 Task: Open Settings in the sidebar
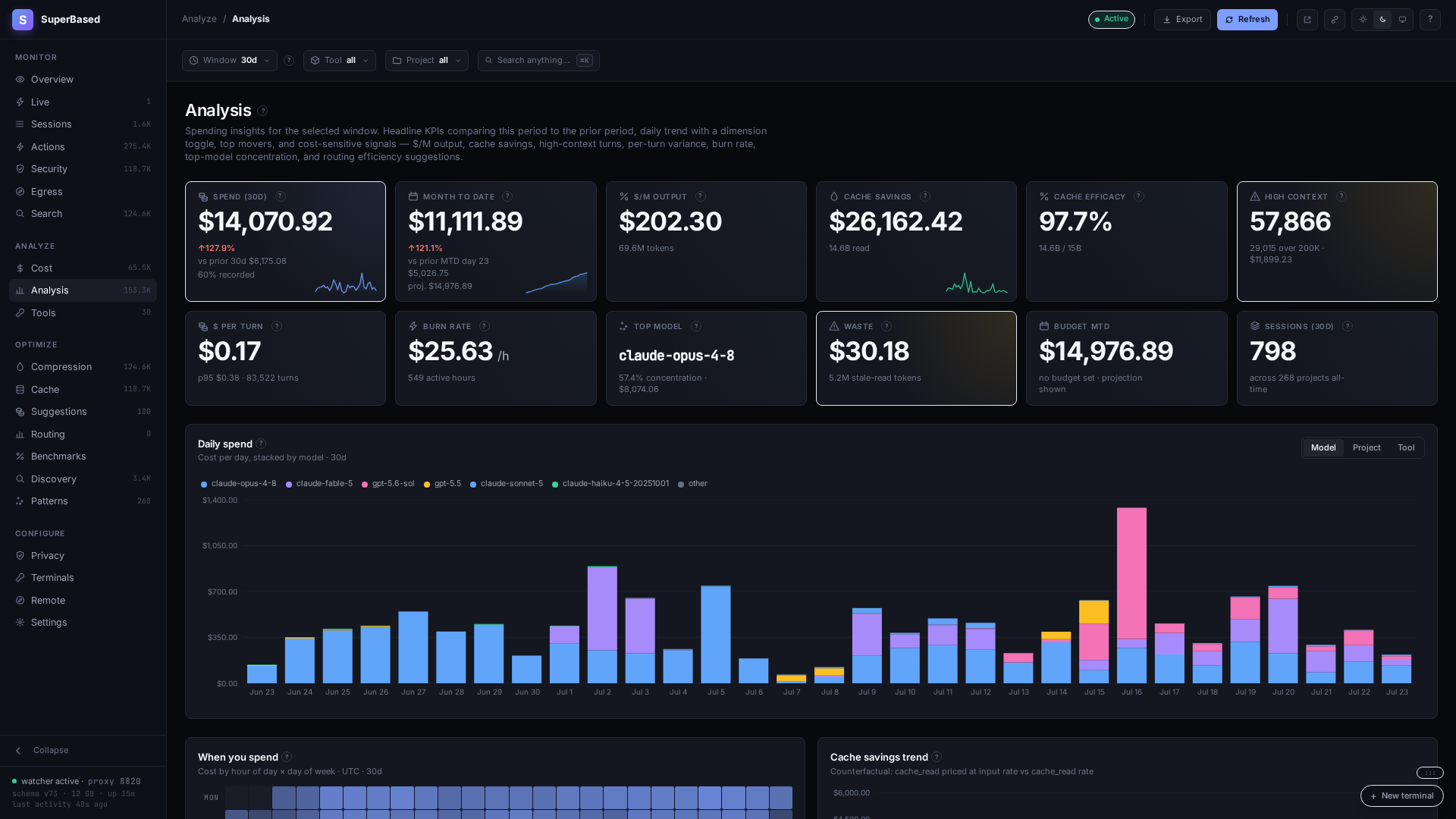click(x=83, y=623)
